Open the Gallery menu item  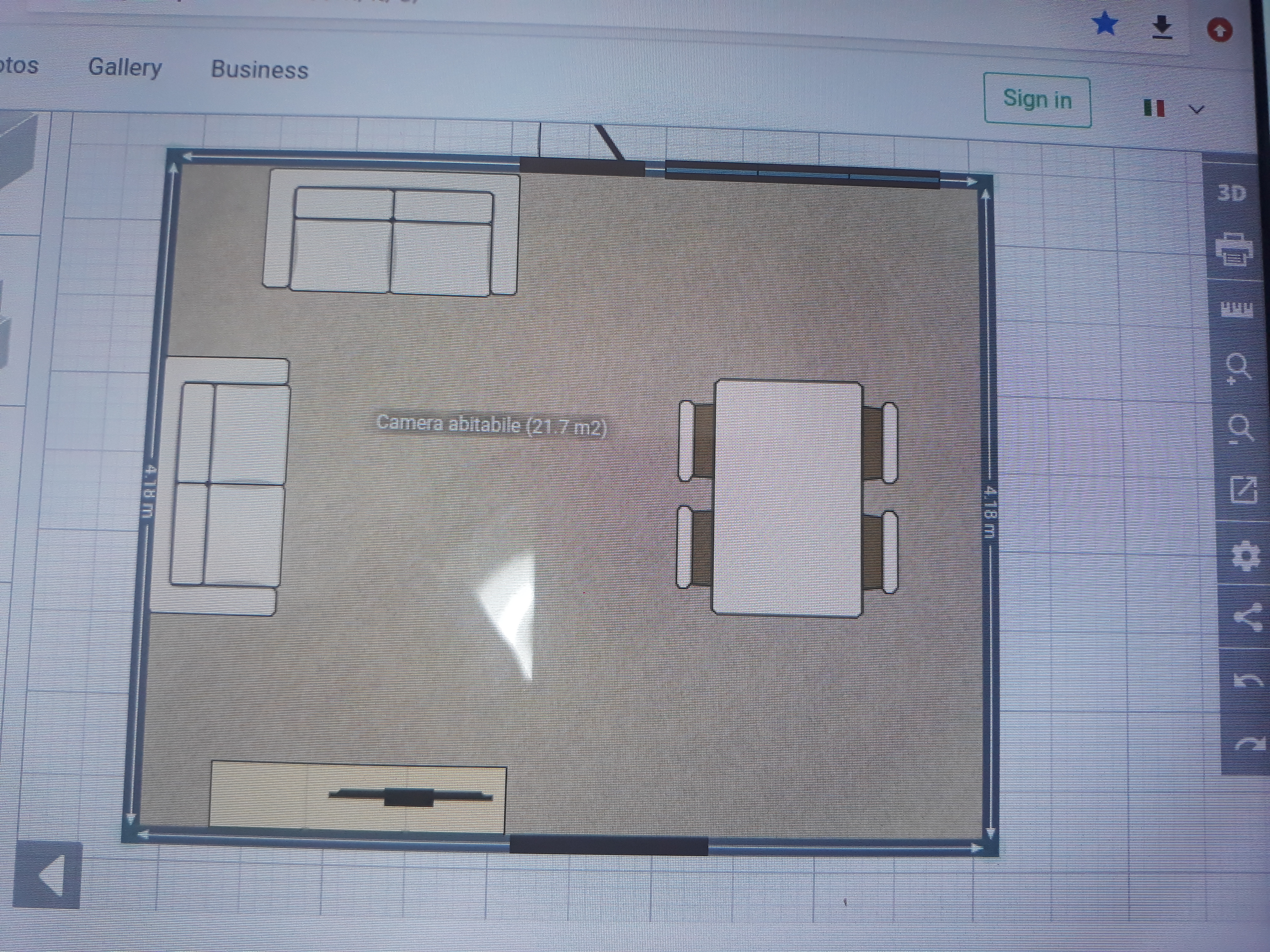click(125, 67)
